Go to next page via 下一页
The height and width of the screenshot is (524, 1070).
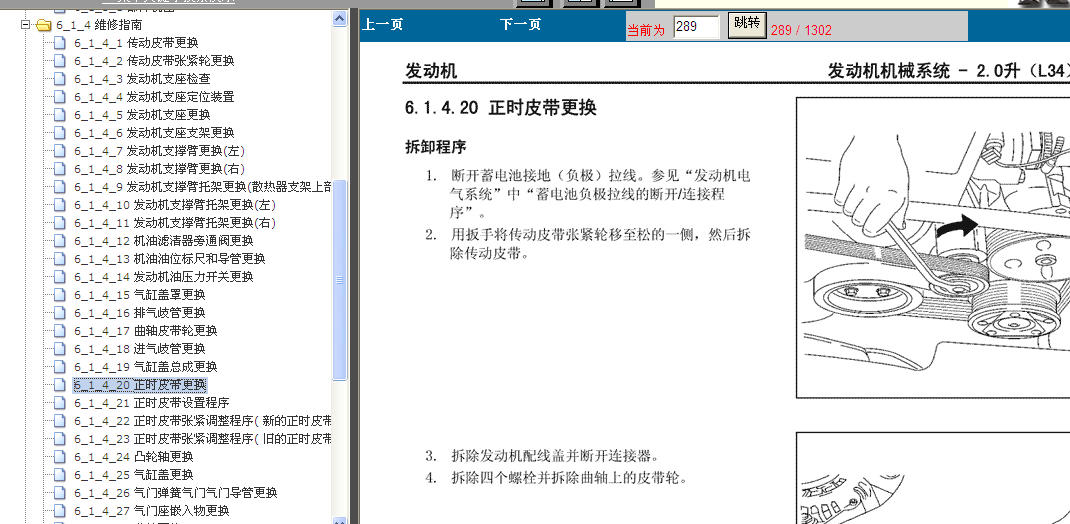520,25
